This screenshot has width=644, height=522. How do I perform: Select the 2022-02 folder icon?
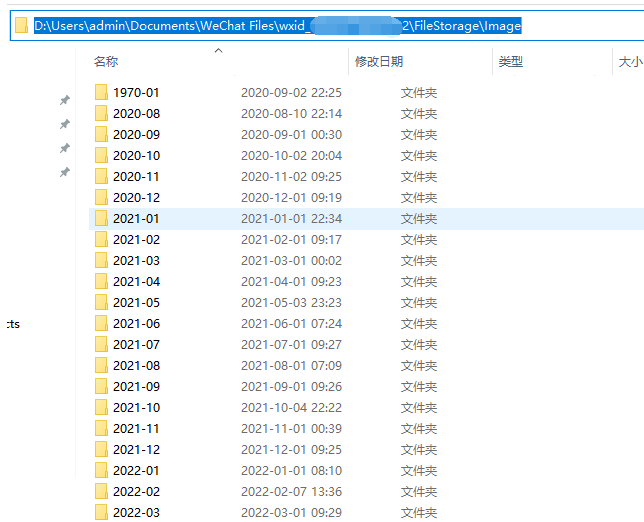[101, 491]
